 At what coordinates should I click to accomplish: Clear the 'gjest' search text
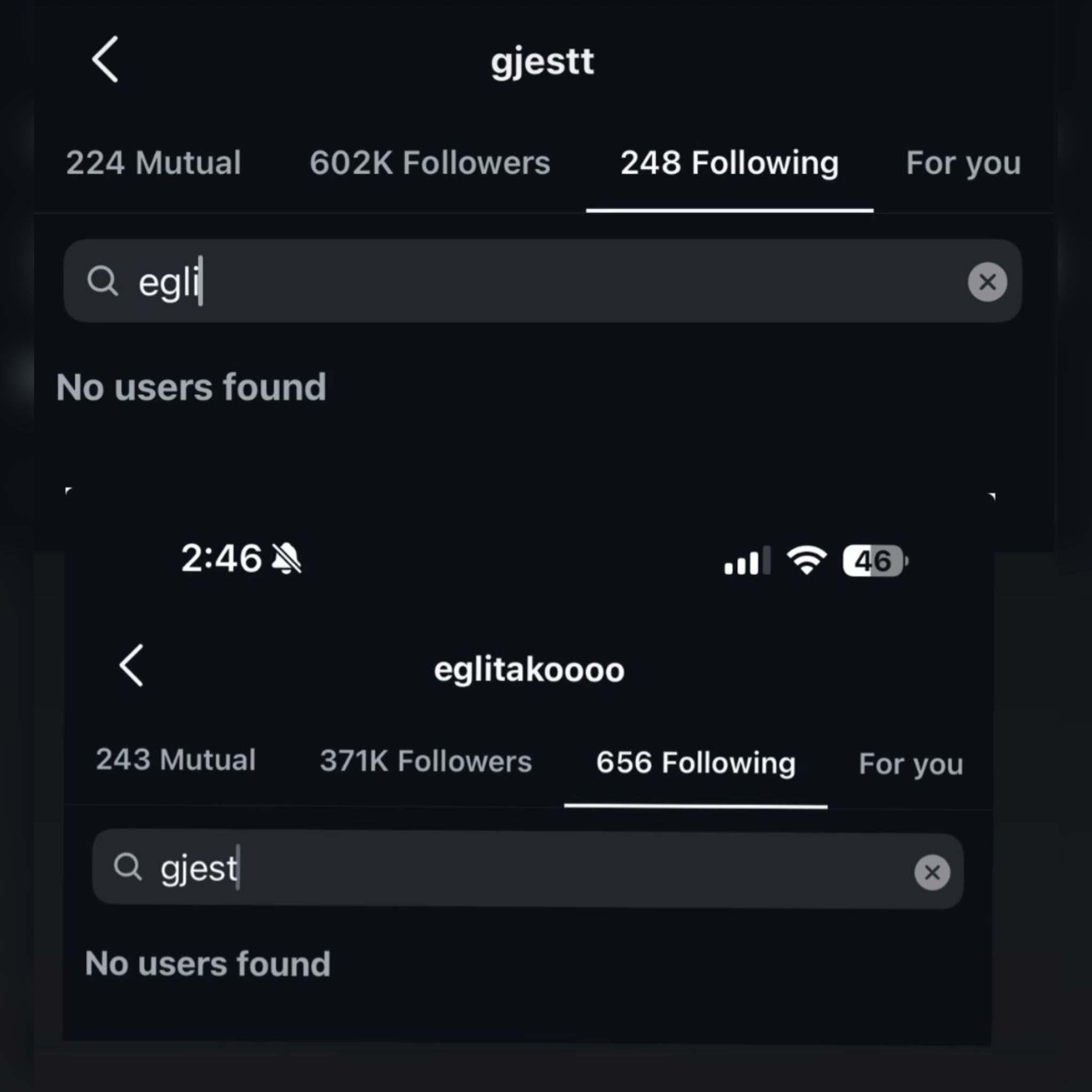point(932,872)
